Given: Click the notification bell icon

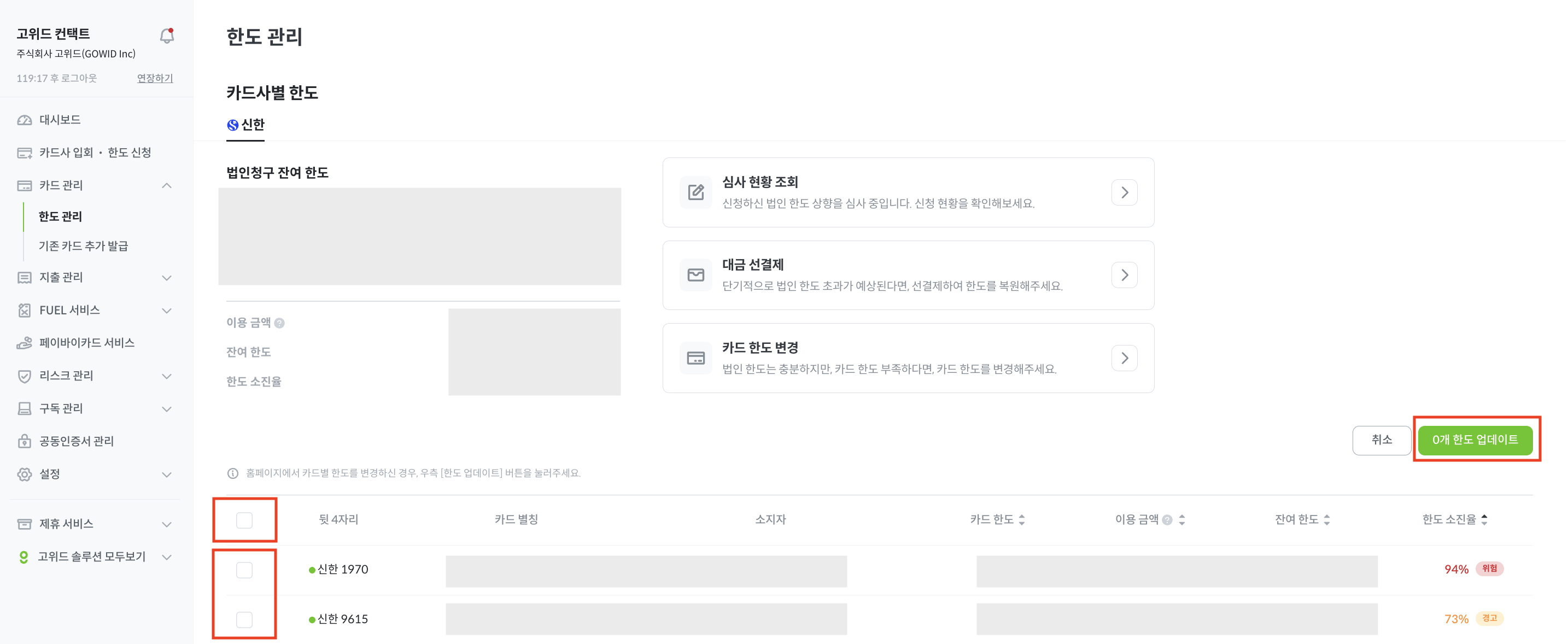Looking at the screenshot, I should 167,36.
